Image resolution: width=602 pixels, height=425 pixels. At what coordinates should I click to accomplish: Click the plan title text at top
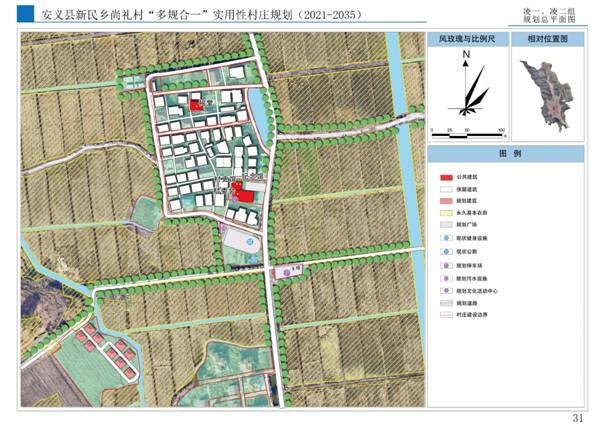[202, 15]
